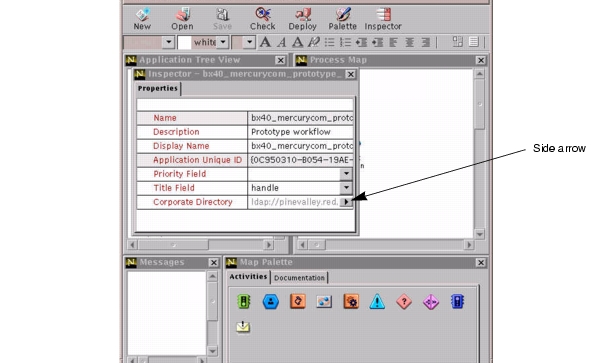Click the underlined A formatting icon
Viewport: 609px width, 363px height.
[298, 42]
